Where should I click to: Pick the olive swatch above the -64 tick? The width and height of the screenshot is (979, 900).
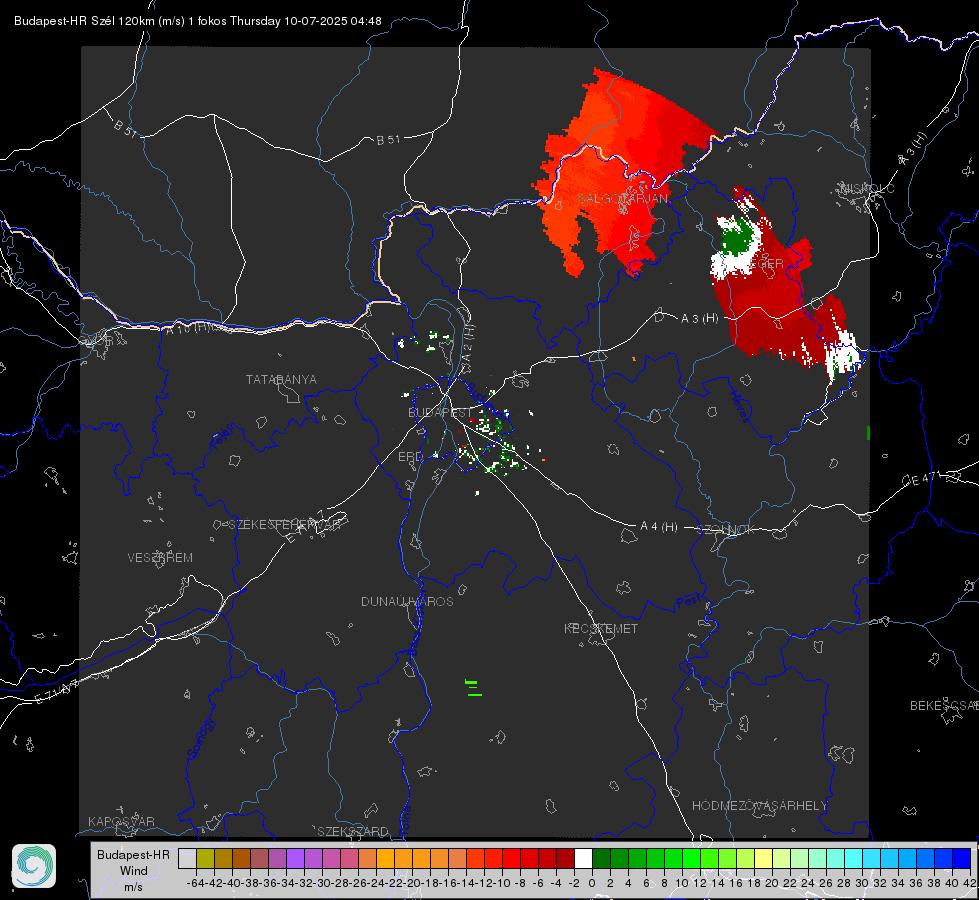(x=205, y=858)
